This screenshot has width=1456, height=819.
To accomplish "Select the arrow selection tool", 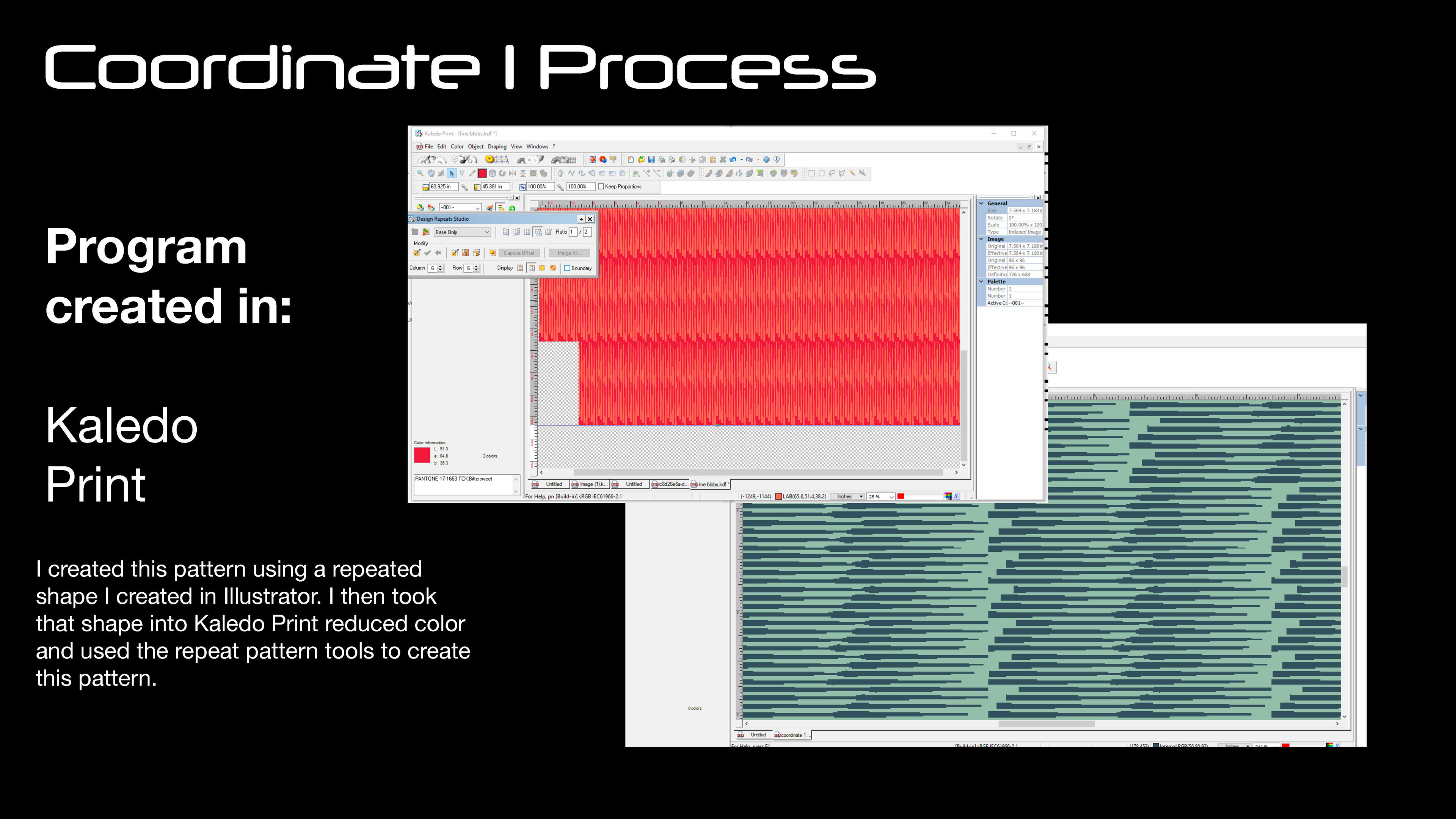I will 452,174.
